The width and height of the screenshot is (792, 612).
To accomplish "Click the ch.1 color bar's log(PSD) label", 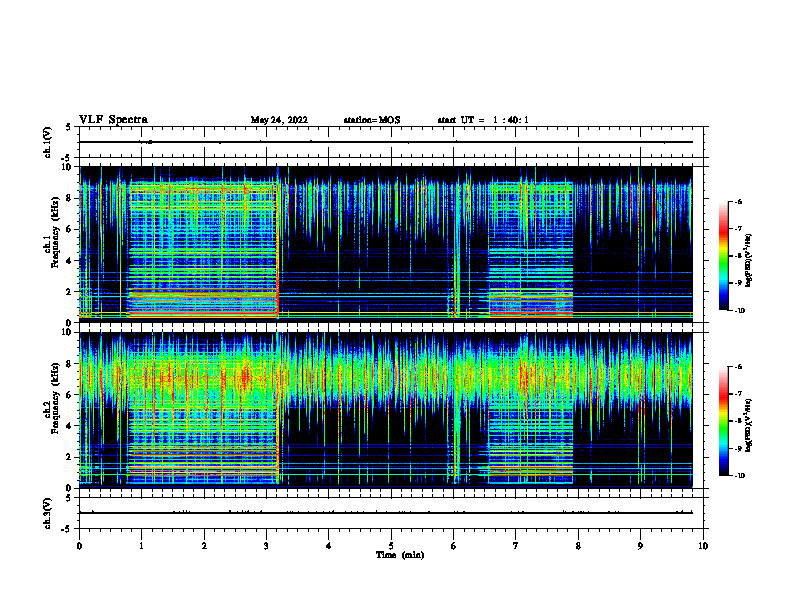I will 749,261.
